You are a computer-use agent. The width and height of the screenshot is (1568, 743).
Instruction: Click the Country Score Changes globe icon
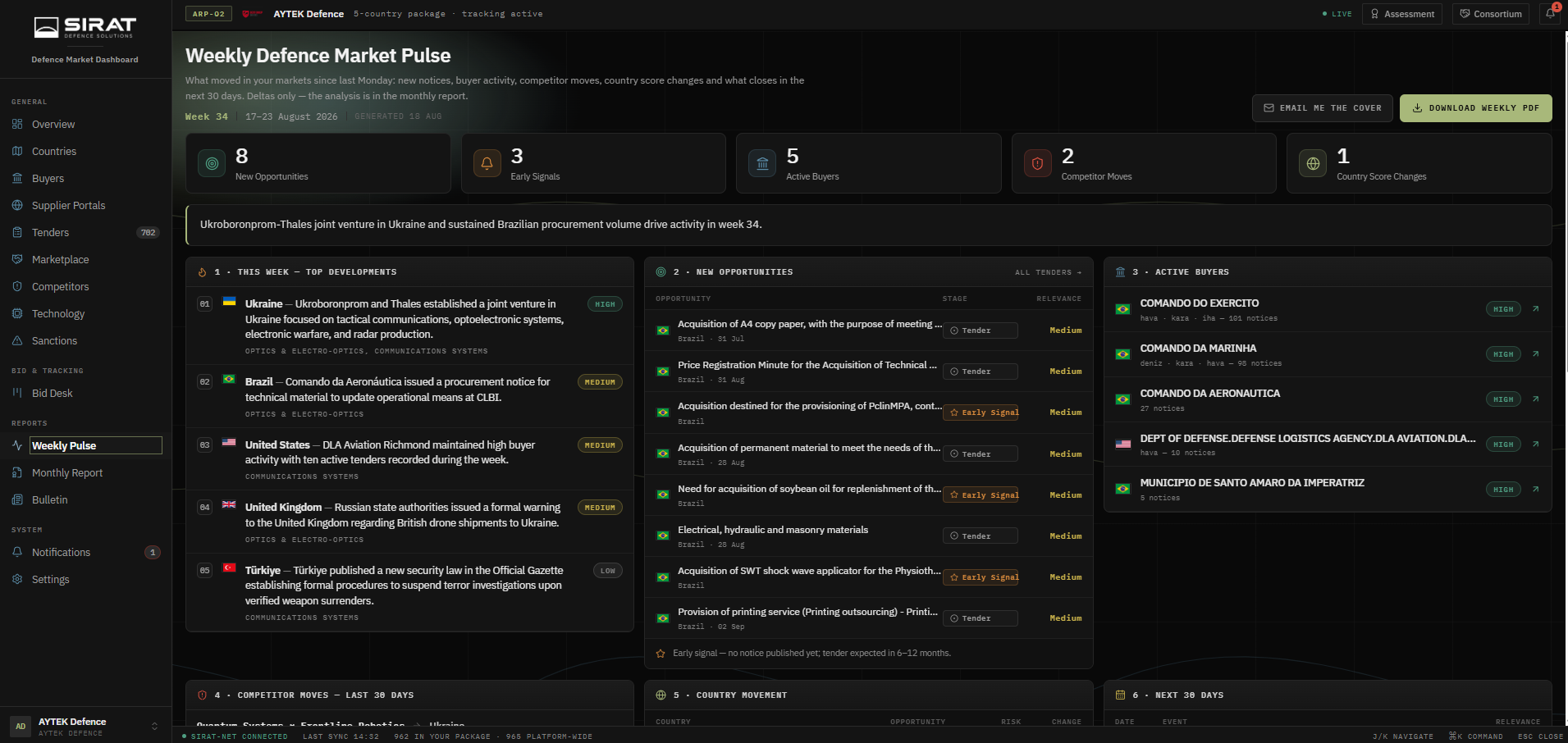pos(1313,164)
